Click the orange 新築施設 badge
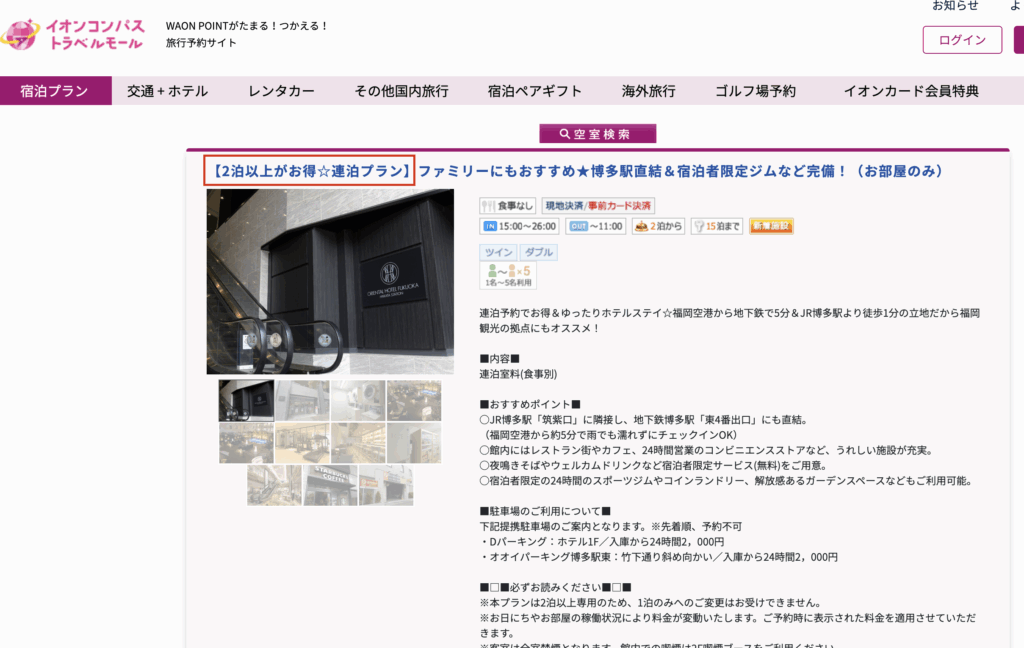This screenshot has width=1024, height=648. pos(771,226)
